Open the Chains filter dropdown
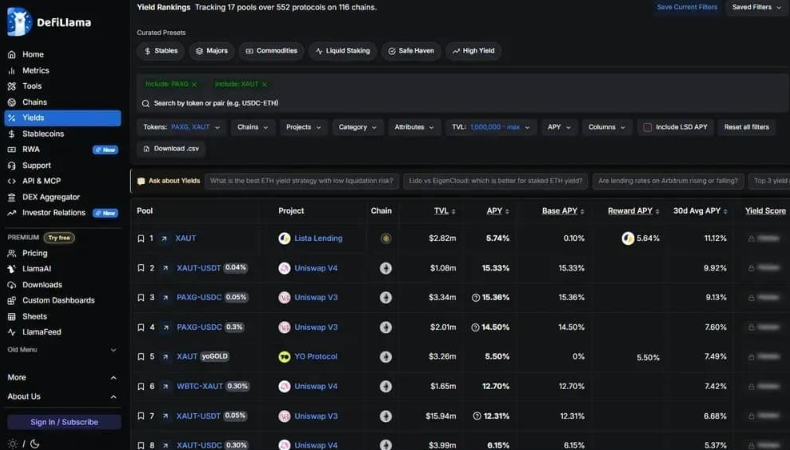 253,127
